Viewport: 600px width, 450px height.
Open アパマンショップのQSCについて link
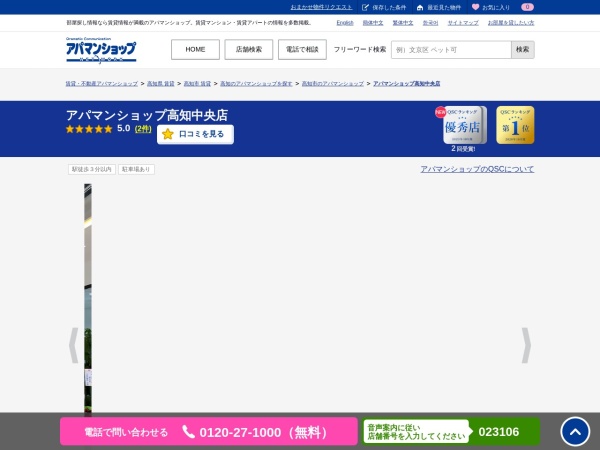pyautogui.click(x=477, y=169)
